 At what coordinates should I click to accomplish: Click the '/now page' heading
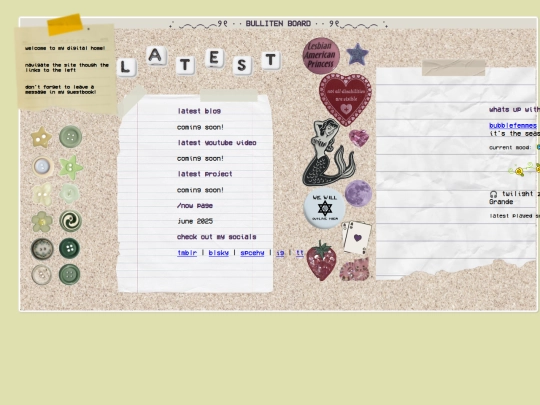click(195, 206)
